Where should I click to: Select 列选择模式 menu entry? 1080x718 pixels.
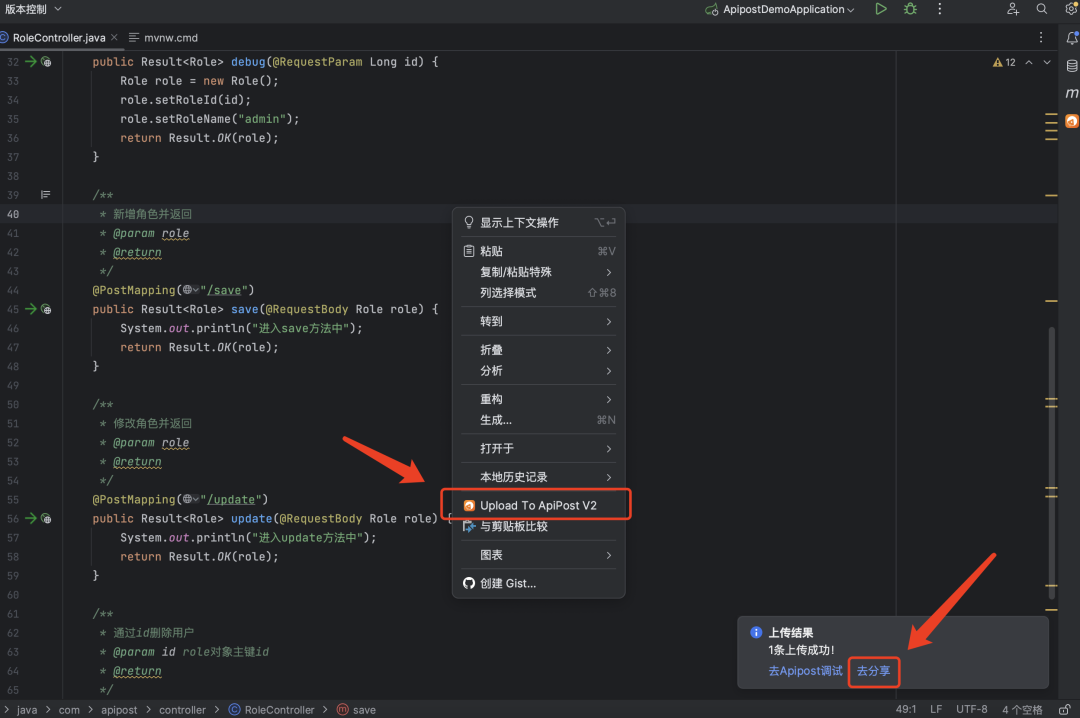click(x=539, y=293)
